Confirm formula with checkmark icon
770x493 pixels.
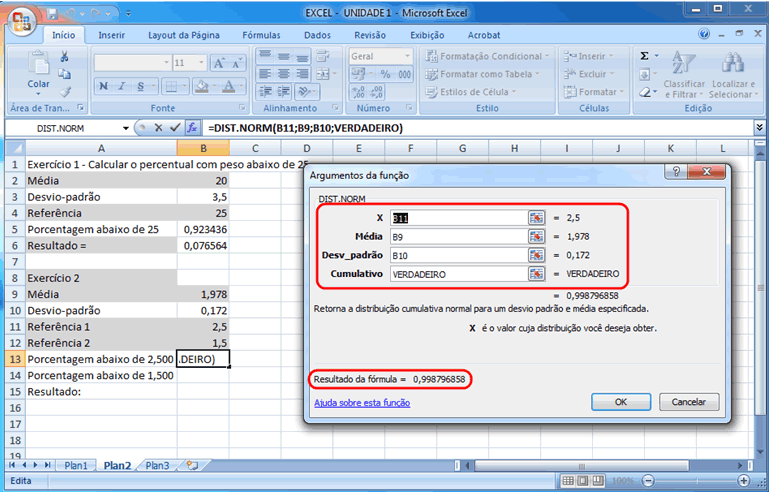[x=175, y=128]
